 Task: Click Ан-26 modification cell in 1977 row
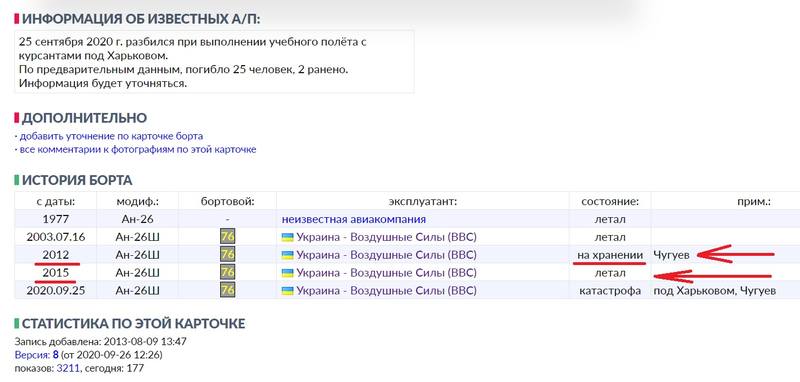[x=137, y=220]
